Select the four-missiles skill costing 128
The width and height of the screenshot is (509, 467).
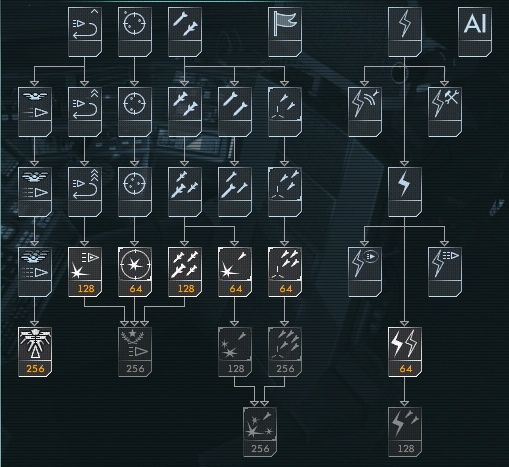[185, 272]
